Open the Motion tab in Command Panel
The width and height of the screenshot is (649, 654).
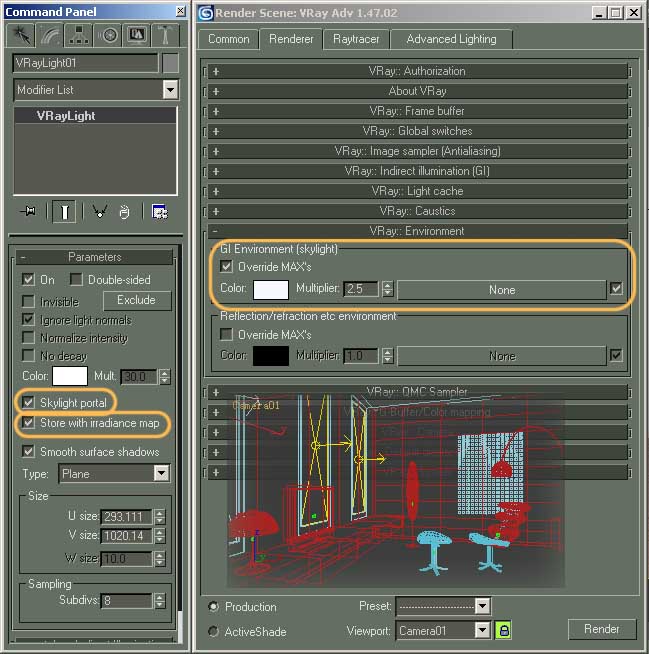point(108,35)
